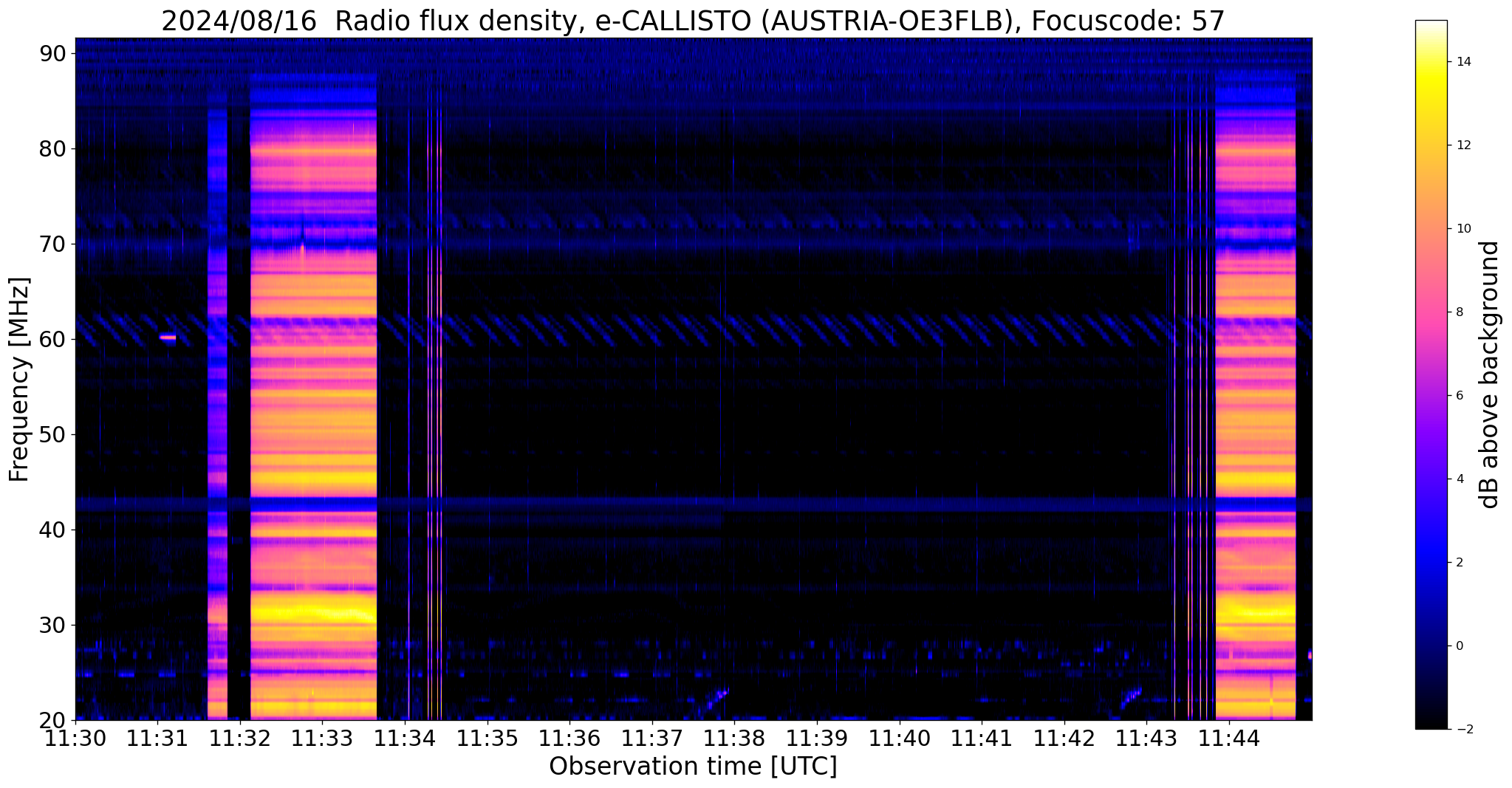Click the colorbar tick label 6
Image resolution: width=1512 pixels, height=788 pixels.
click(x=1460, y=396)
